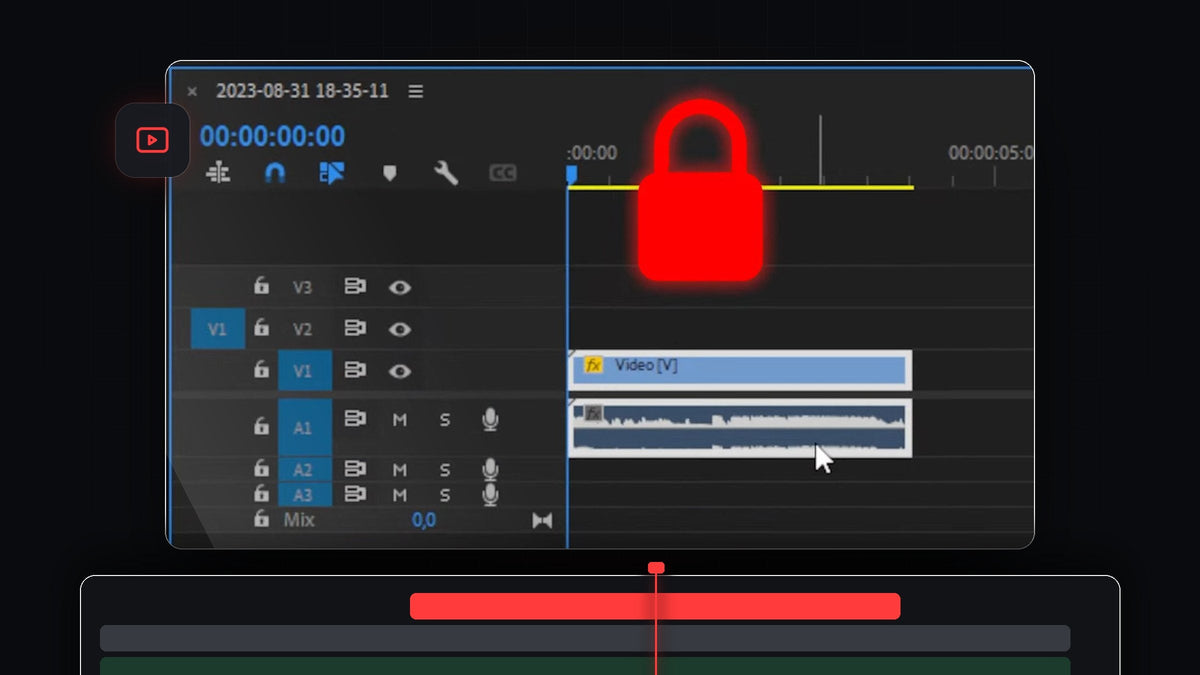The width and height of the screenshot is (1200, 675).
Task: Mute track A1 with M button
Action: pyautogui.click(x=400, y=420)
